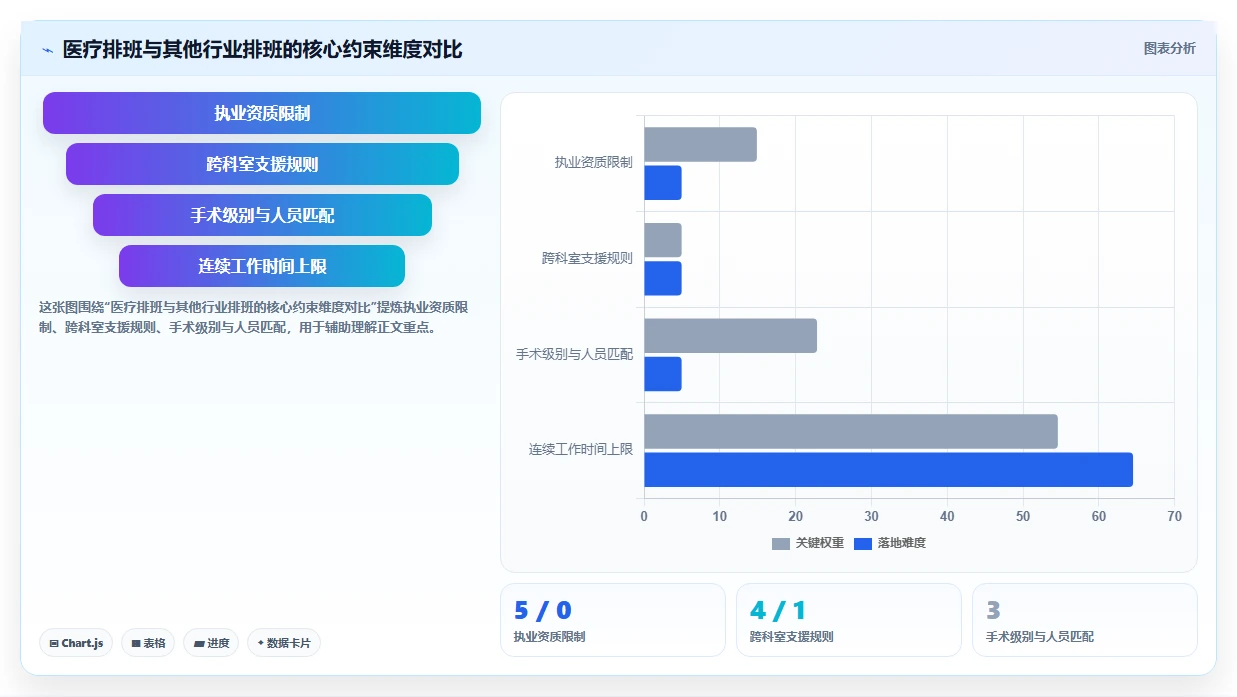Image resolution: width=1237 pixels, height=697 pixels.
Task: Click the description paragraph starting 这张图围绕
Action: point(253,317)
